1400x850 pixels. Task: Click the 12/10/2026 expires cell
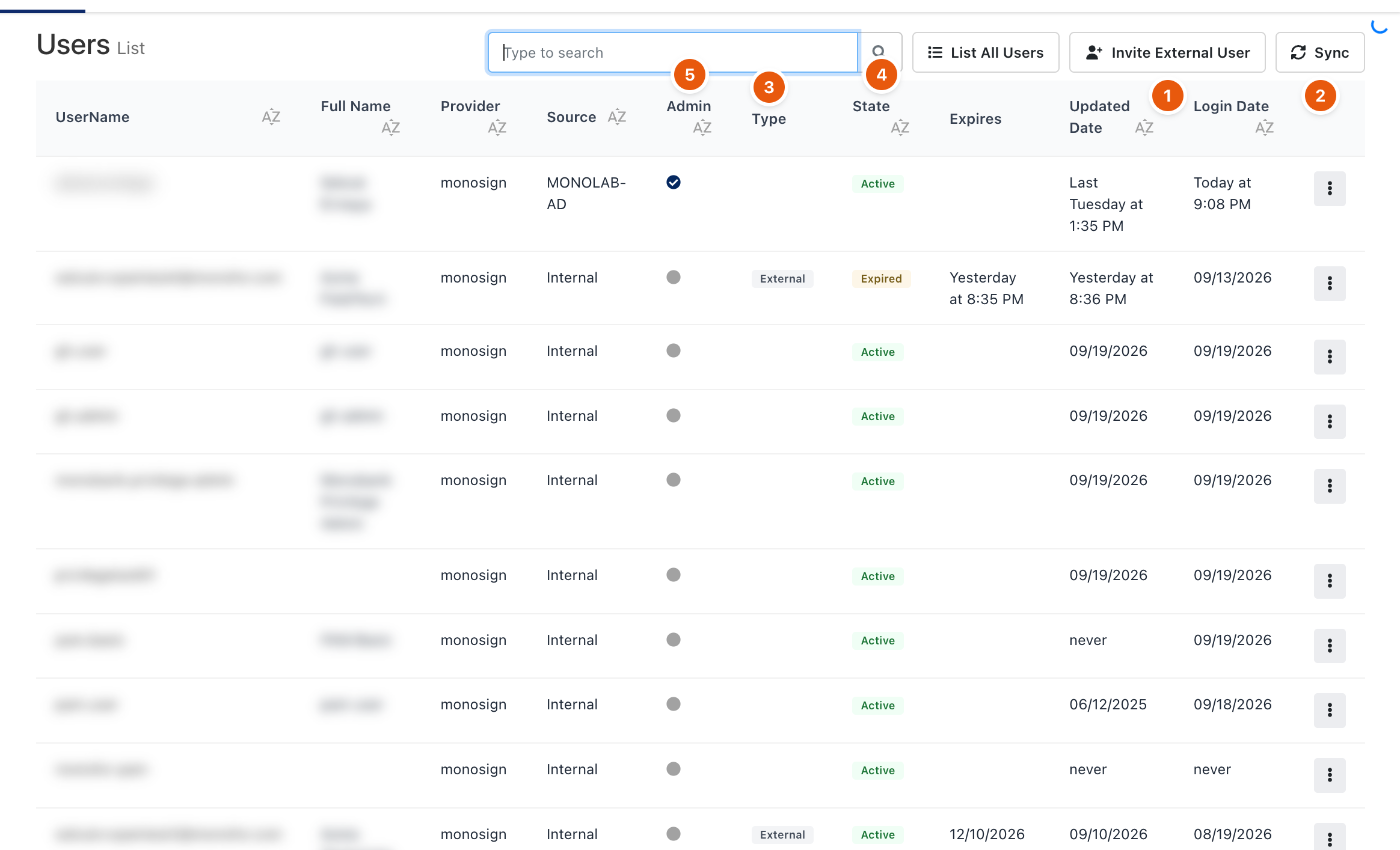pyautogui.click(x=987, y=833)
